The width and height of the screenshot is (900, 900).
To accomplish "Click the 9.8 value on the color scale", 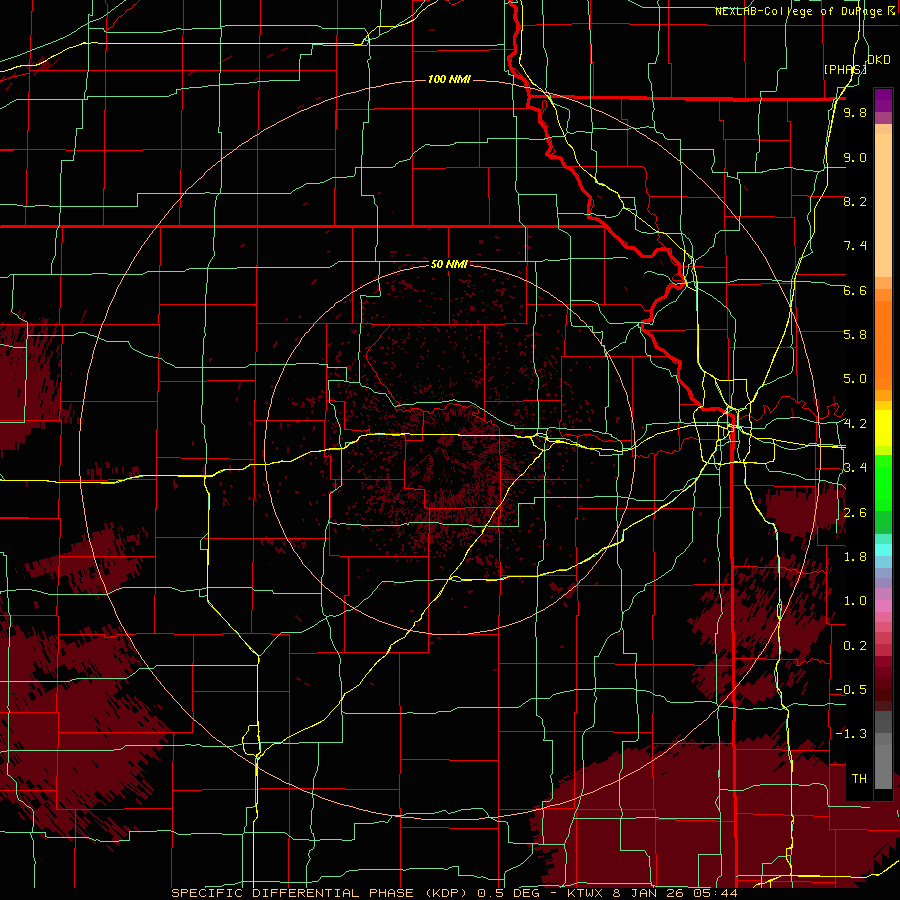I will pyautogui.click(x=855, y=112).
